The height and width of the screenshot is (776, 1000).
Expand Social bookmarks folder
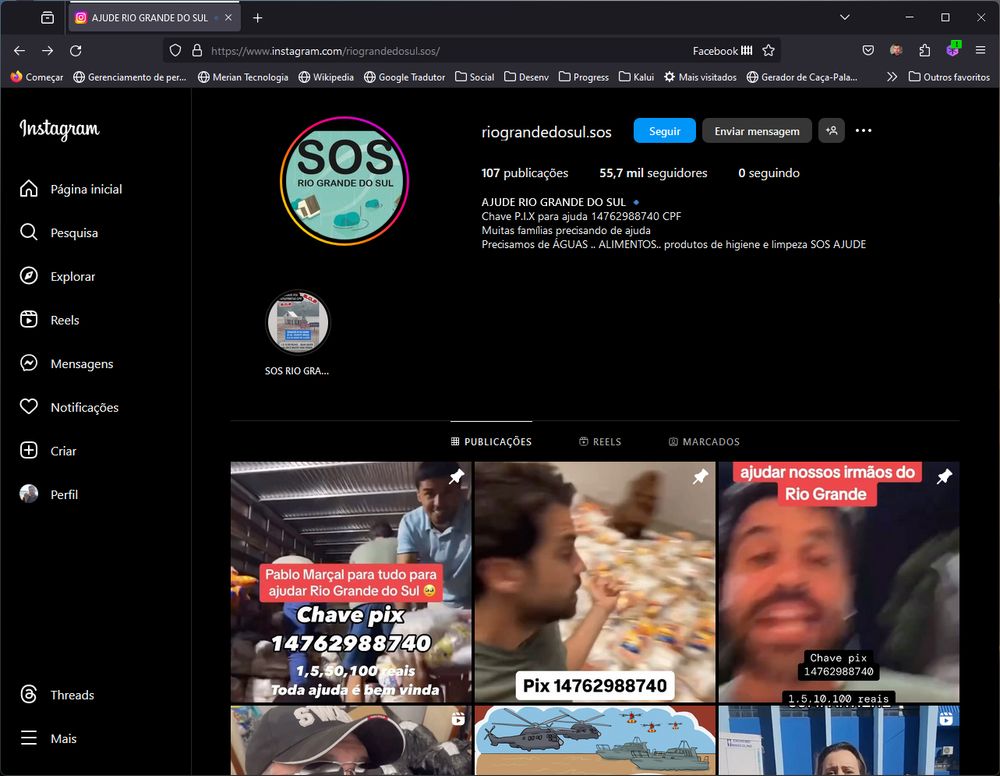click(x=474, y=77)
